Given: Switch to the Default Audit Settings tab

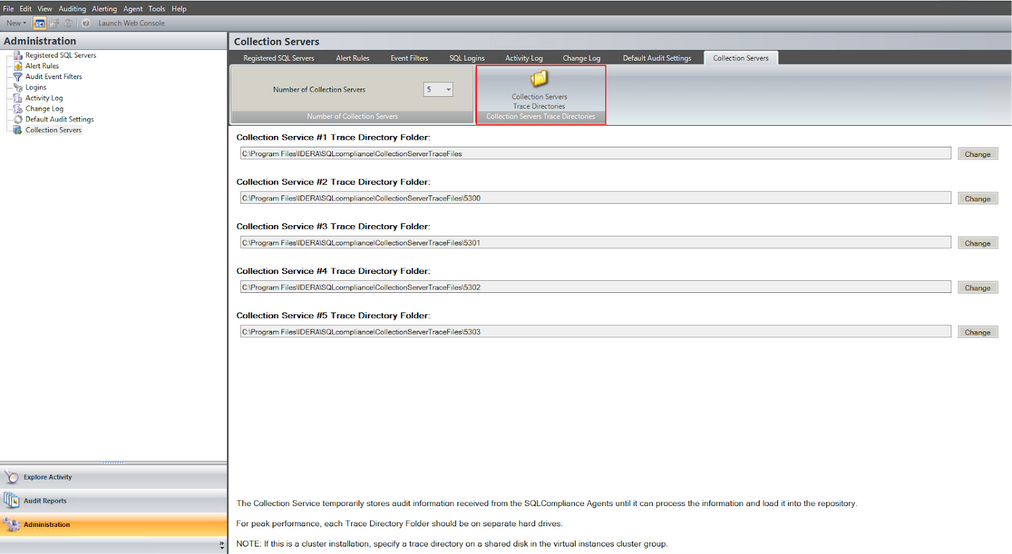Looking at the screenshot, I should point(656,58).
